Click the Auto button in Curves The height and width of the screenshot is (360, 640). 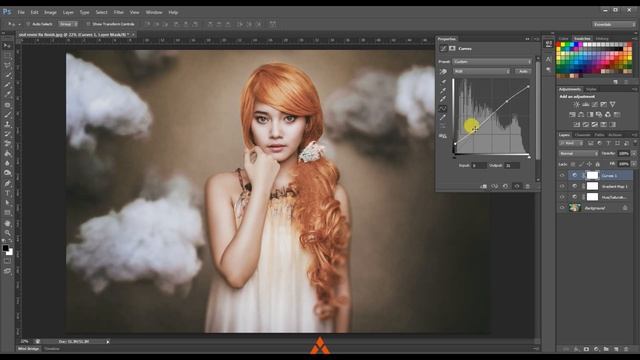tap(523, 71)
